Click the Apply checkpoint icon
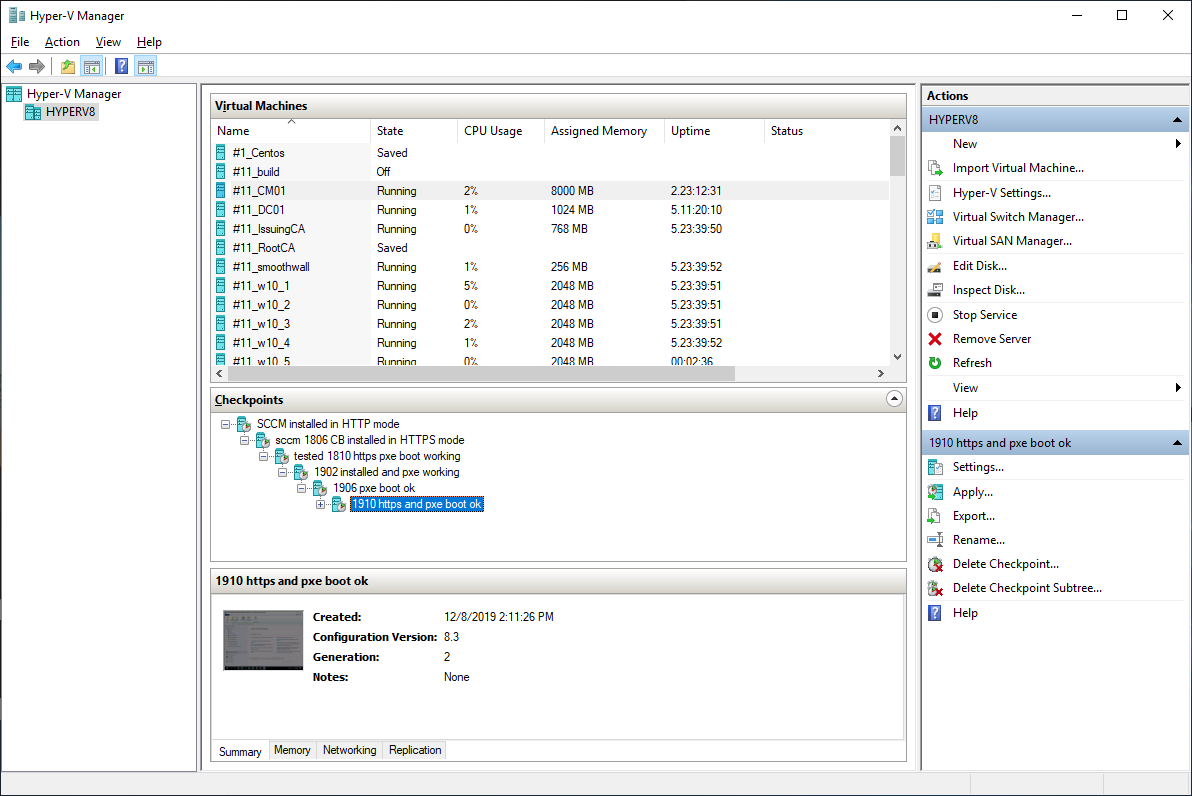The image size is (1192, 796). (x=935, y=492)
